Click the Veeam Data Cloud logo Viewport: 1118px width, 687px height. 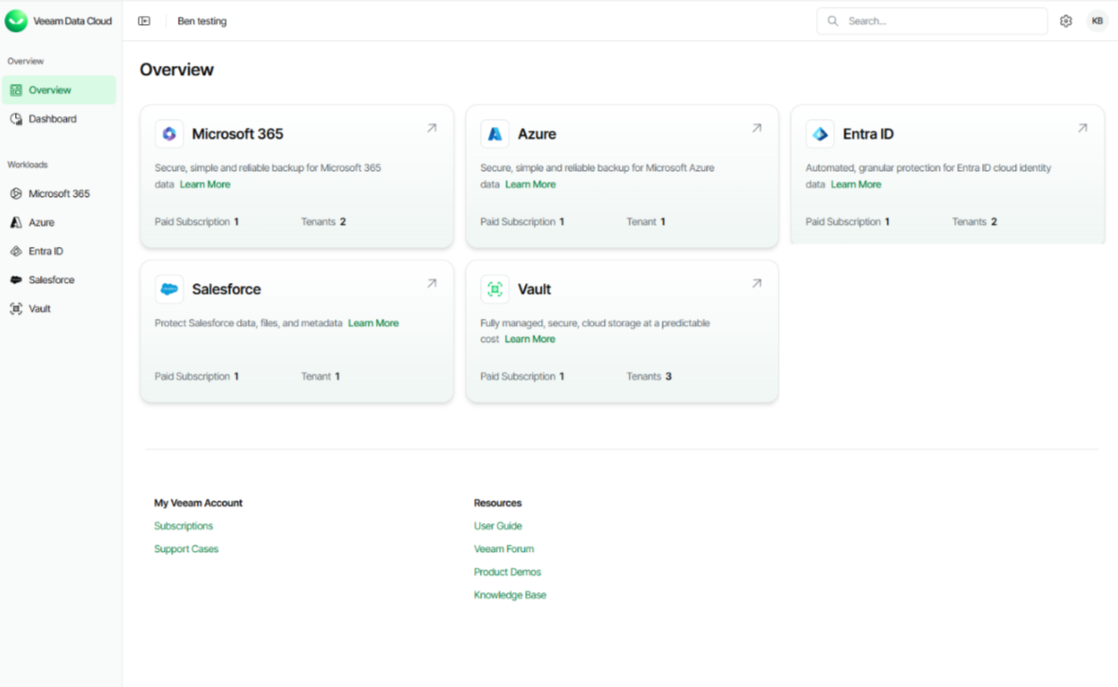[x=17, y=21]
